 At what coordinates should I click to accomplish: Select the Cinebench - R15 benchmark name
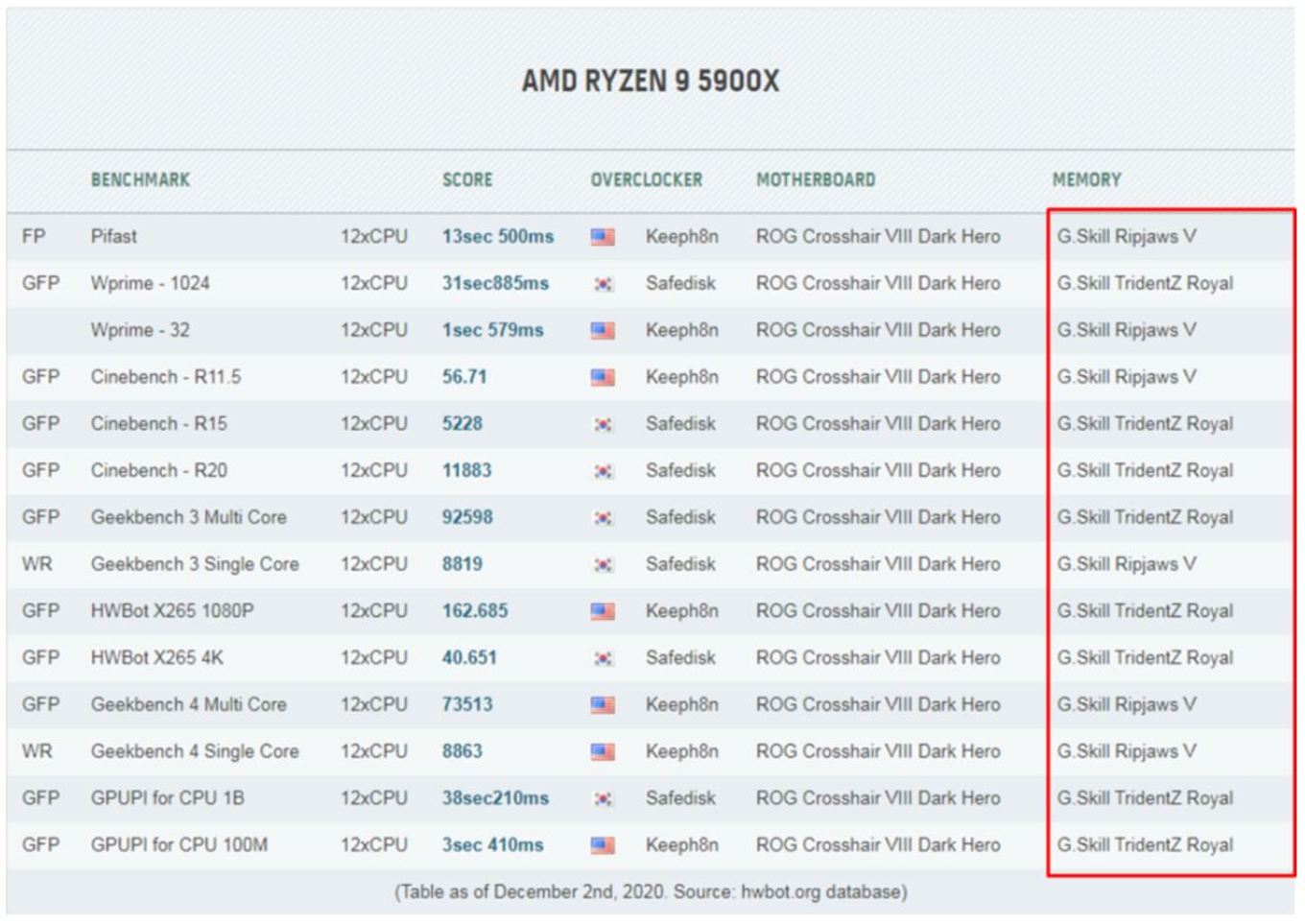tap(159, 423)
